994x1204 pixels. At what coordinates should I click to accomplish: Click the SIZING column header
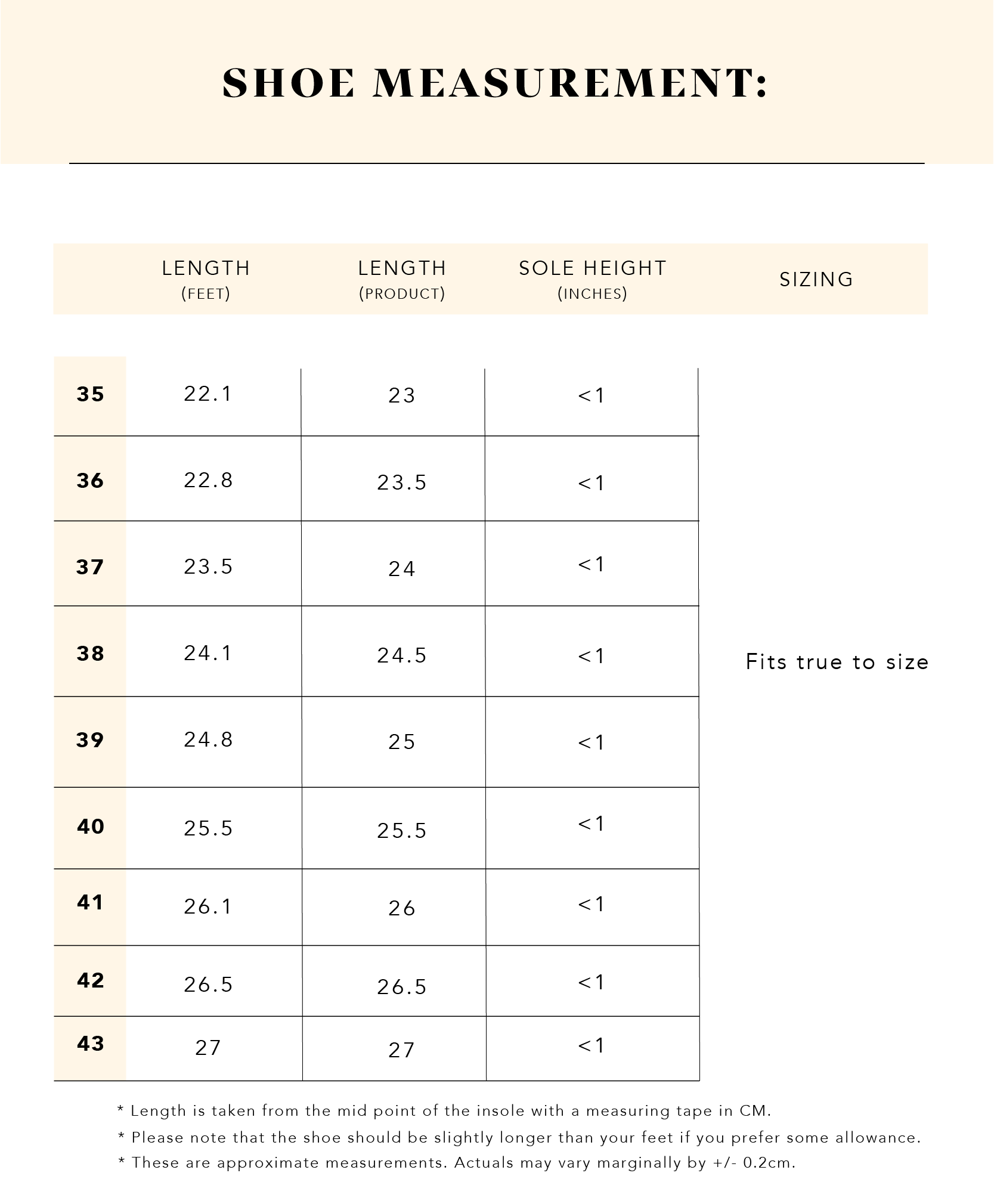(816, 279)
